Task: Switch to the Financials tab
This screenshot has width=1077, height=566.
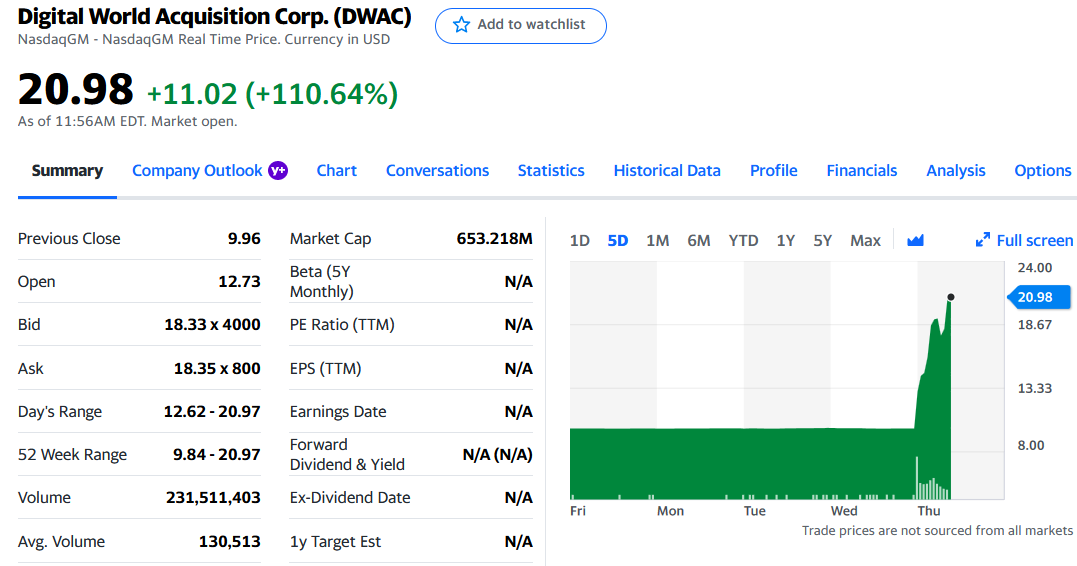Action: coord(861,170)
